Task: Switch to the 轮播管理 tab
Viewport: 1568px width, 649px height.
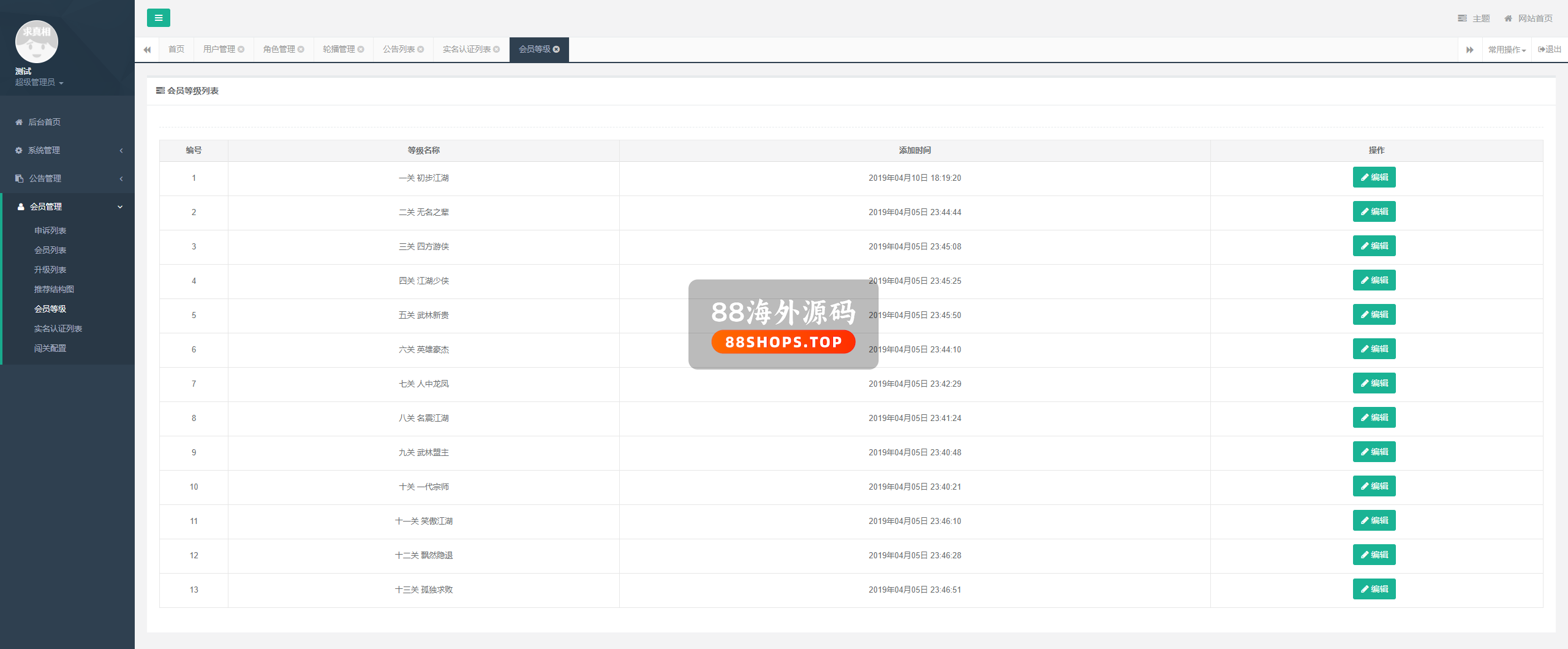Action: [x=339, y=50]
